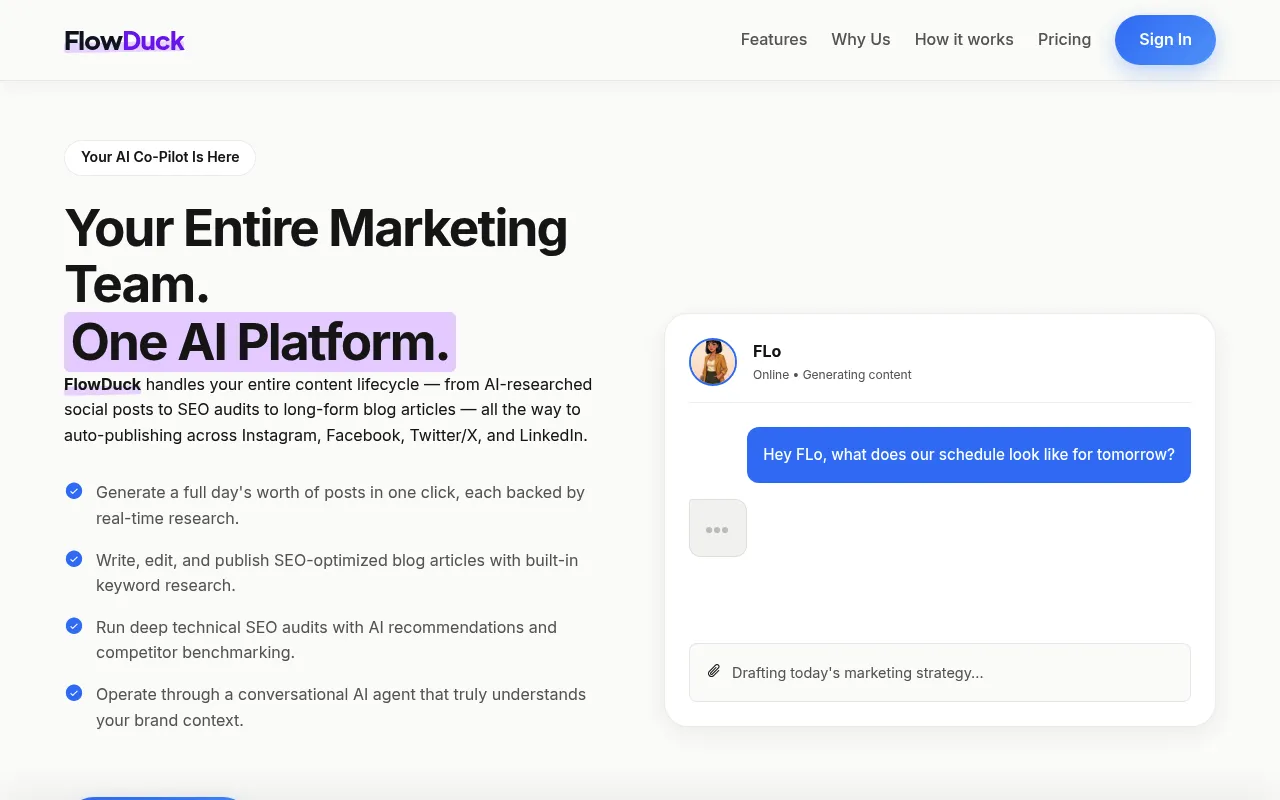Navigate to Pricing
This screenshot has height=800, width=1280.
click(x=1064, y=39)
